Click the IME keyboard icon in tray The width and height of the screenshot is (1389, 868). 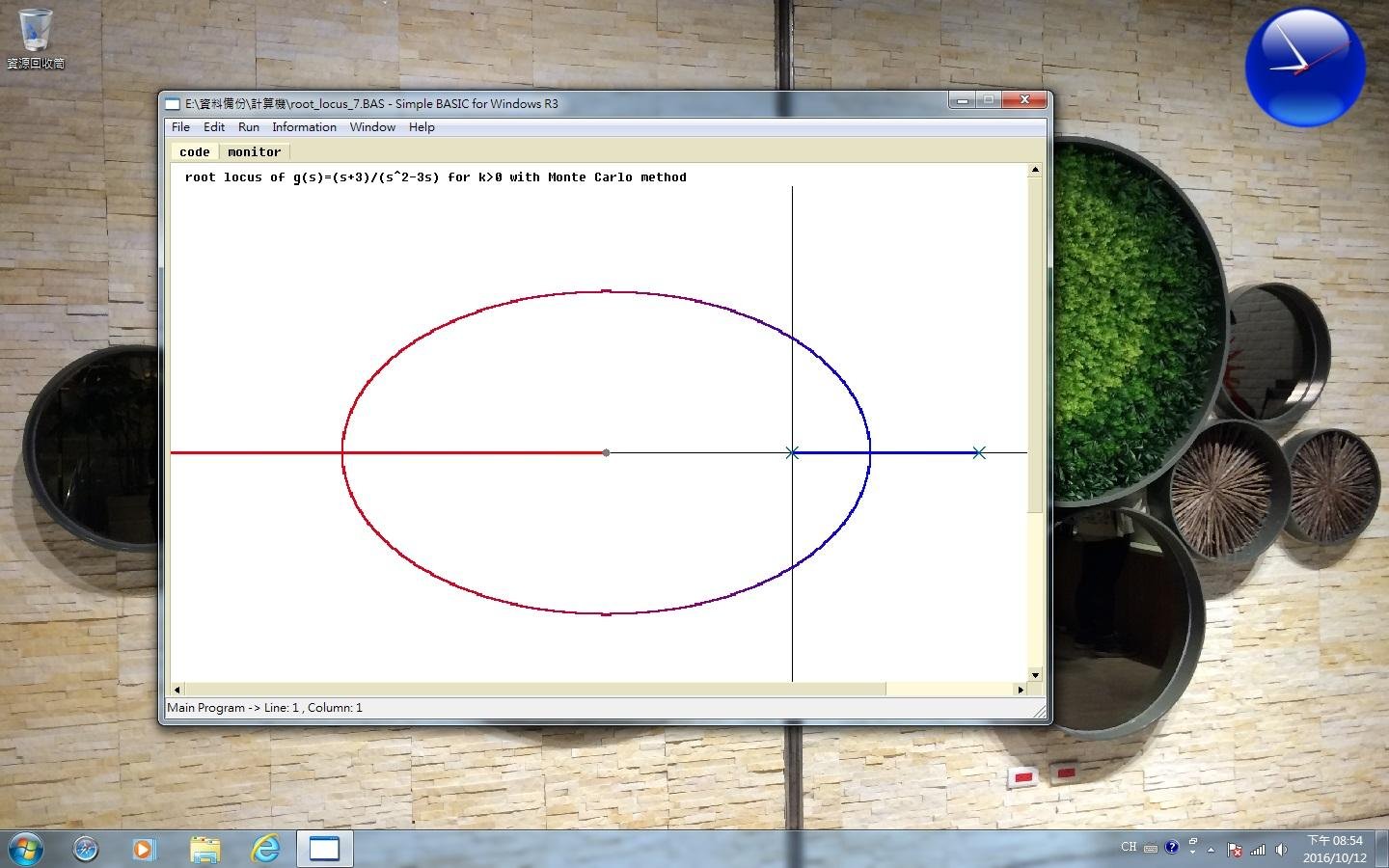pyautogui.click(x=1150, y=849)
